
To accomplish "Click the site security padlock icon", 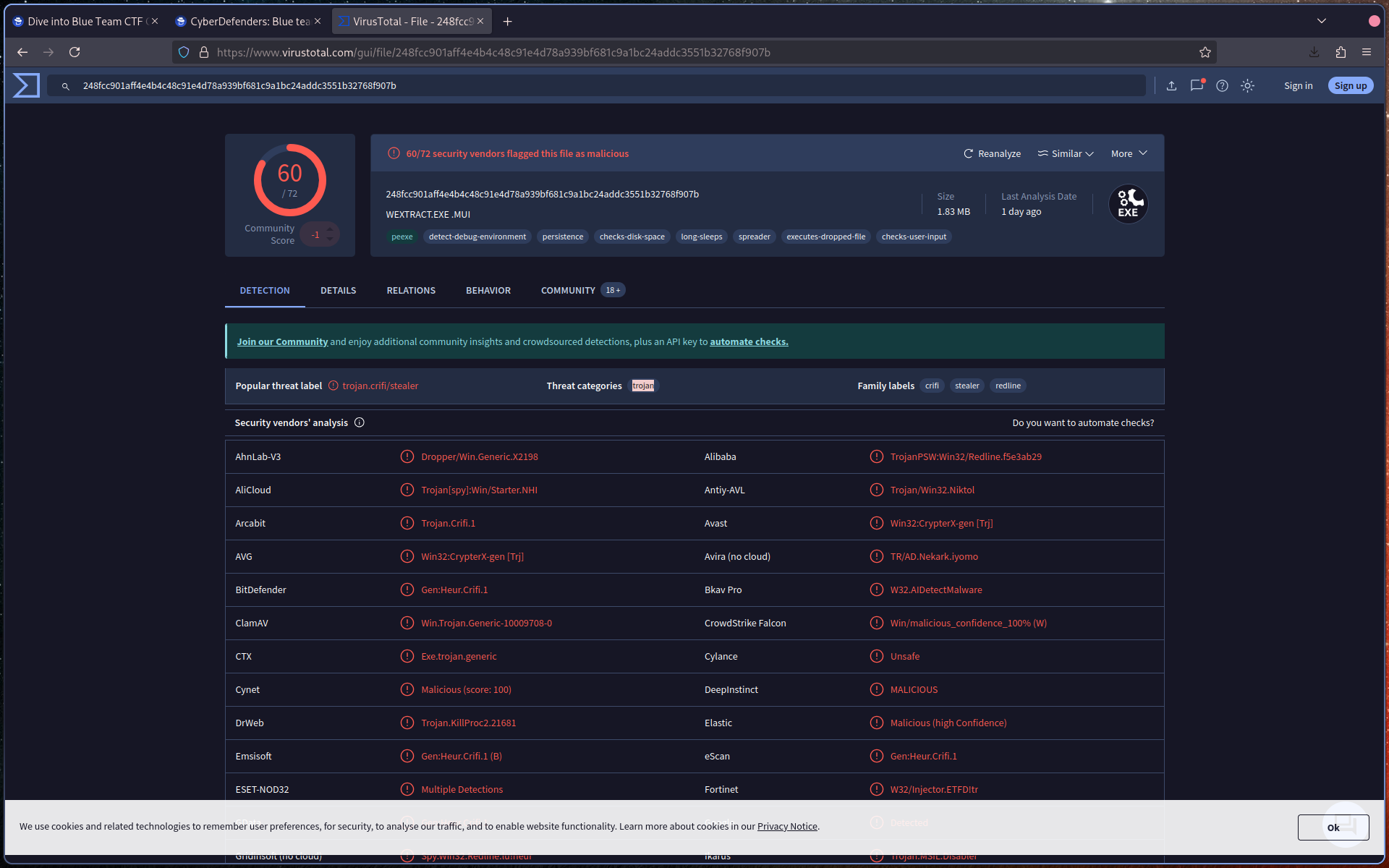I will click(204, 52).
